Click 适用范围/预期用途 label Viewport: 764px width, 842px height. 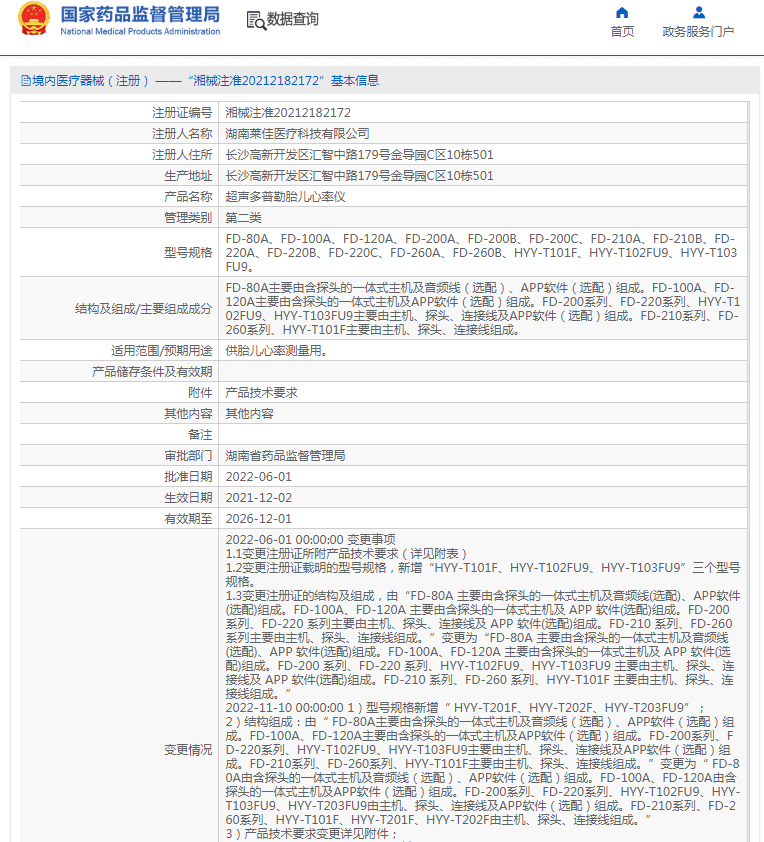[162, 351]
